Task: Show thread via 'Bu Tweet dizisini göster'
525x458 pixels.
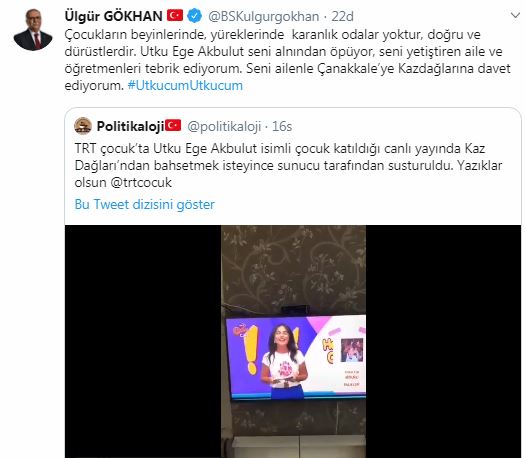Action: (145, 204)
